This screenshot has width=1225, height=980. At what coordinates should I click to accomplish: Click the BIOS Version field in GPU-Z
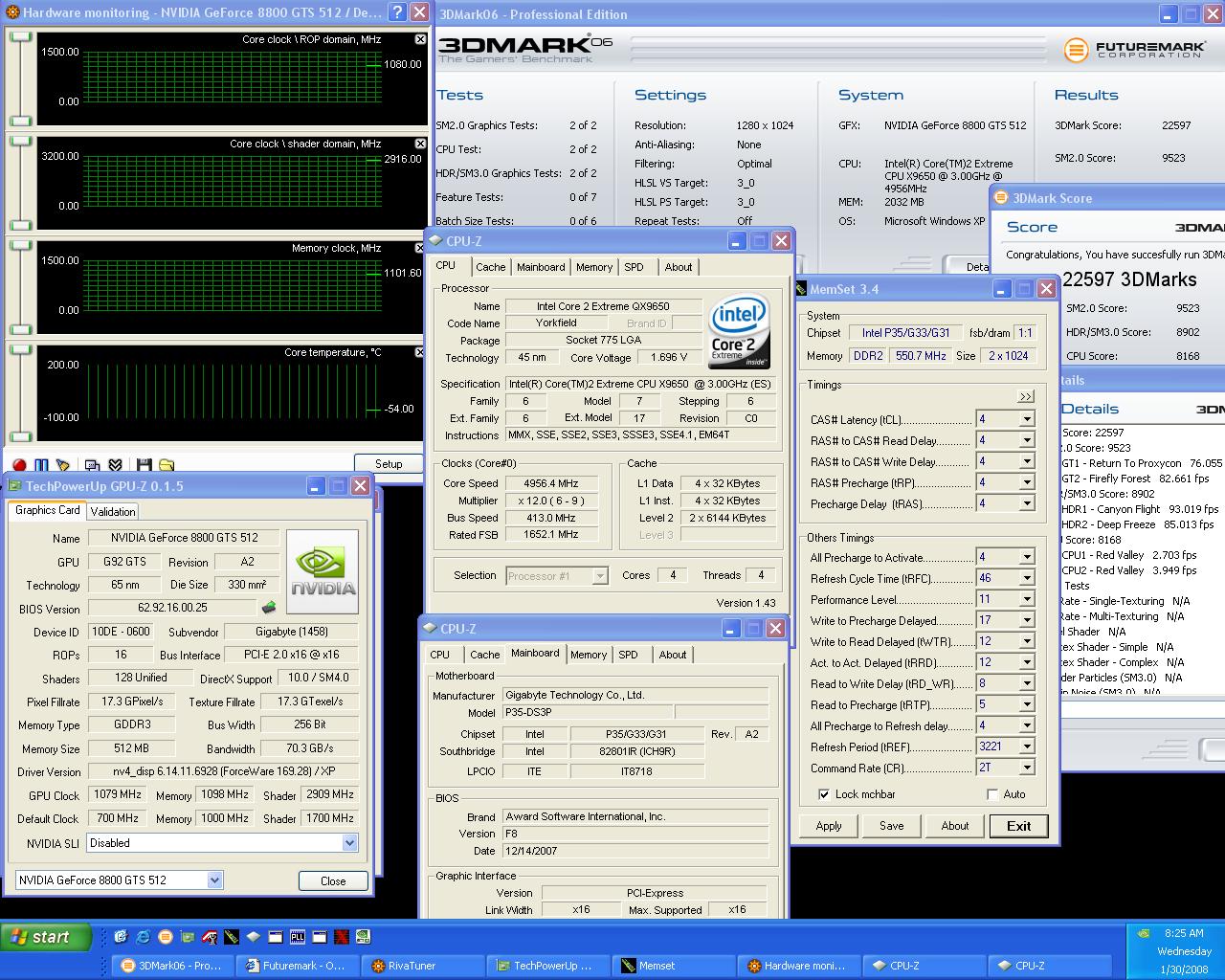tap(172, 607)
